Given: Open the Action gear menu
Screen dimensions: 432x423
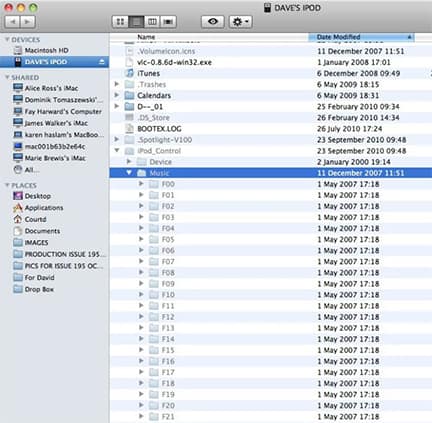Looking at the screenshot, I should tap(240, 22).
